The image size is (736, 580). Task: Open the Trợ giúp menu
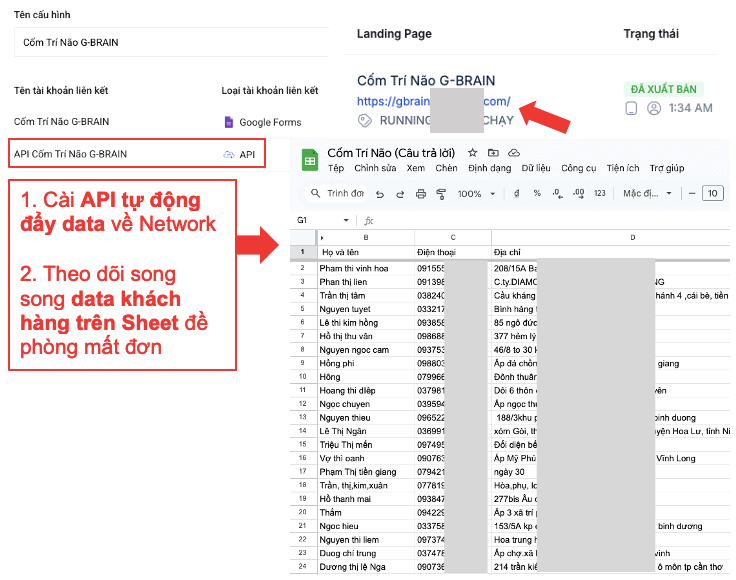click(667, 168)
